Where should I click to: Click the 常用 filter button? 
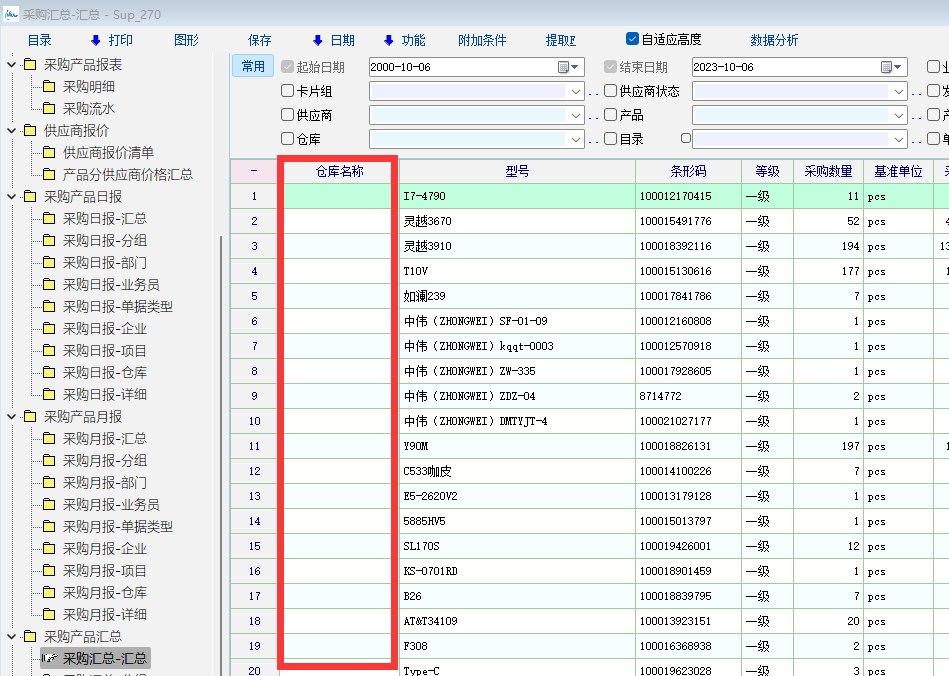click(253, 67)
